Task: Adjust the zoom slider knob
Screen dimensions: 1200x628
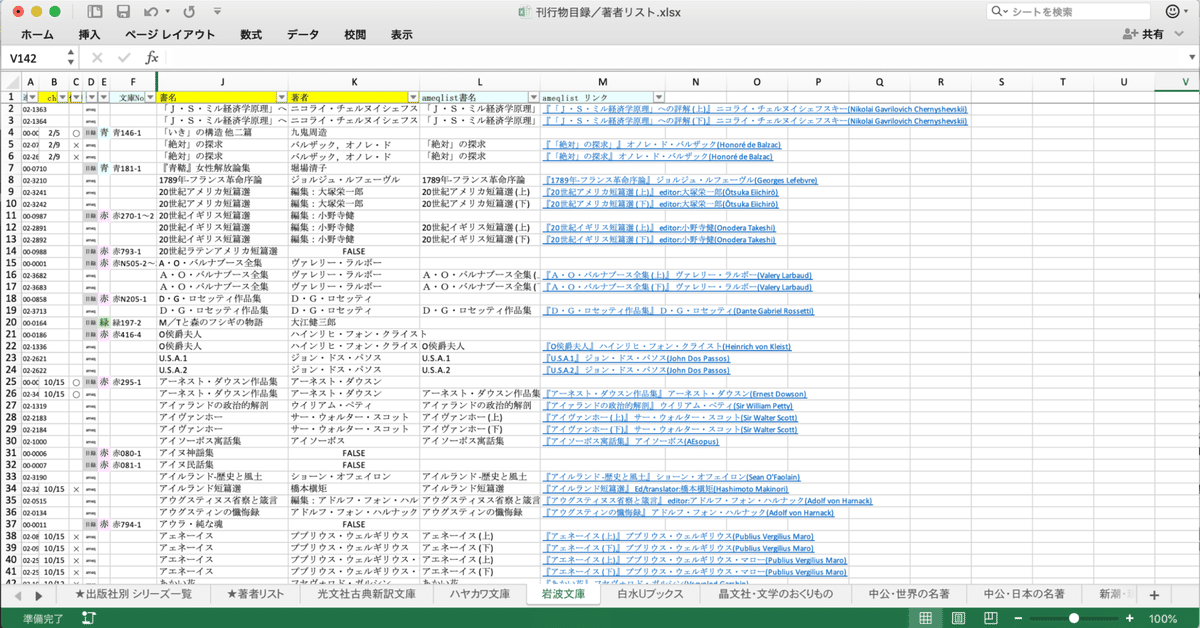Action: [x=1074, y=619]
